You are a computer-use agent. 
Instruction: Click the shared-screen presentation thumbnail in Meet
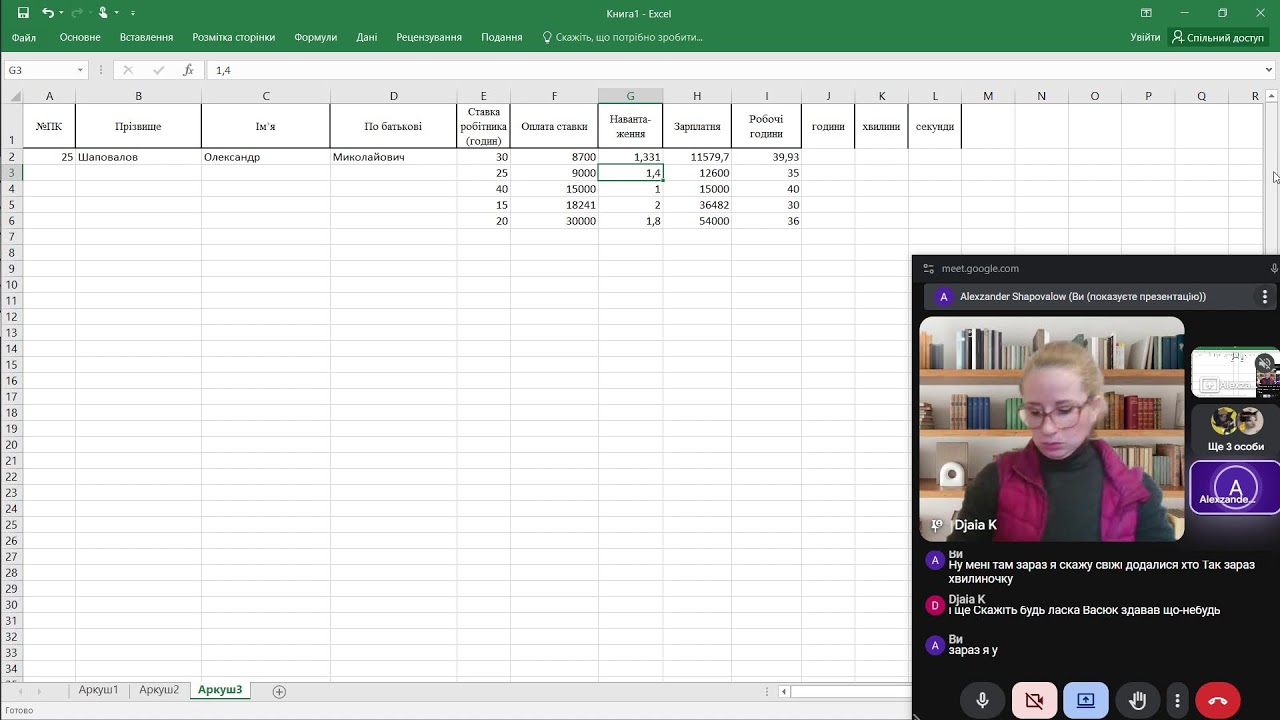coord(1235,372)
